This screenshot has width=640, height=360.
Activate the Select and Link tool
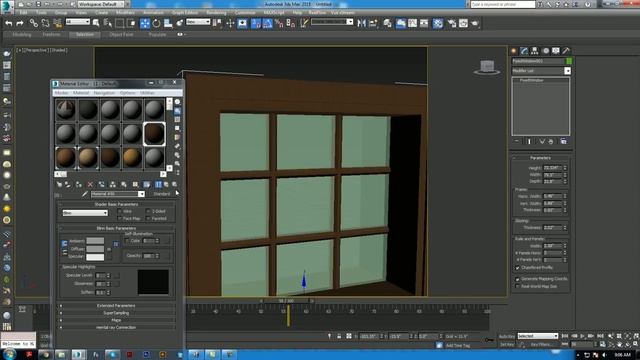33,23
